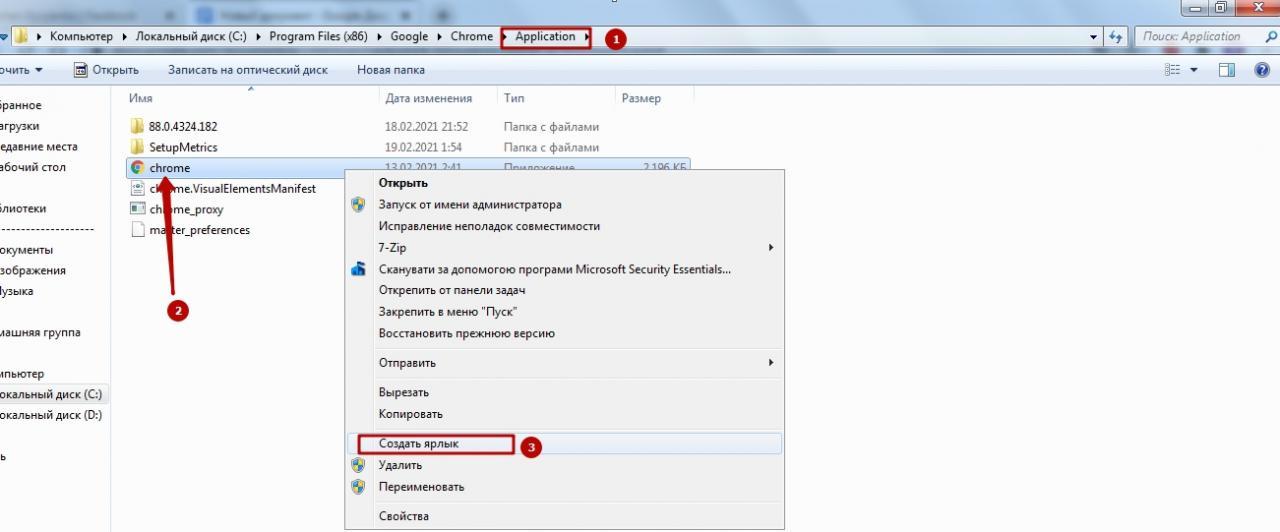Click the Новая папка toolbar button
This screenshot has height=532, width=1280.
click(x=391, y=70)
